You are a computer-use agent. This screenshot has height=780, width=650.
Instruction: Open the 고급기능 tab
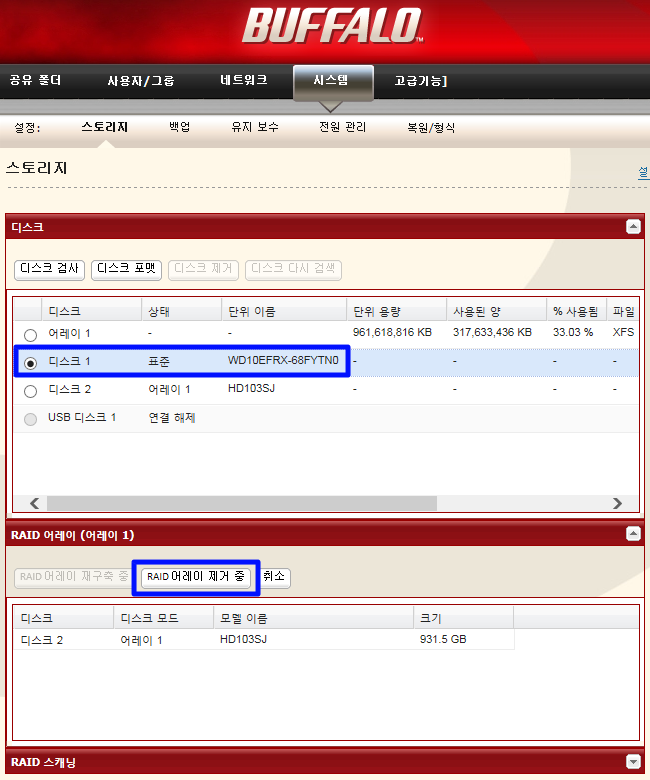click(421, 81)
